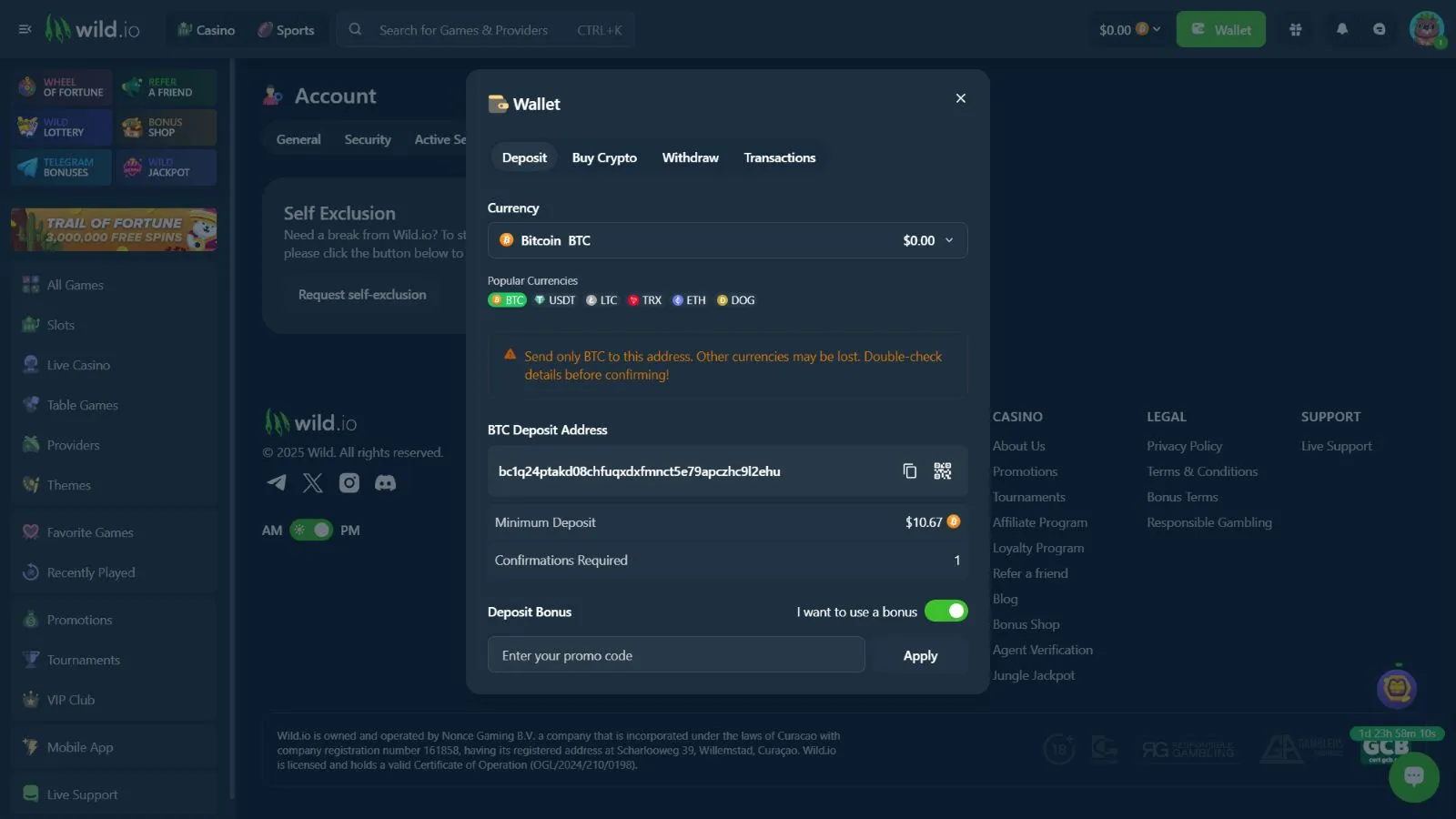Select the USDT popular currency chip
The image size is (1456, 819).
coord(555,300)
